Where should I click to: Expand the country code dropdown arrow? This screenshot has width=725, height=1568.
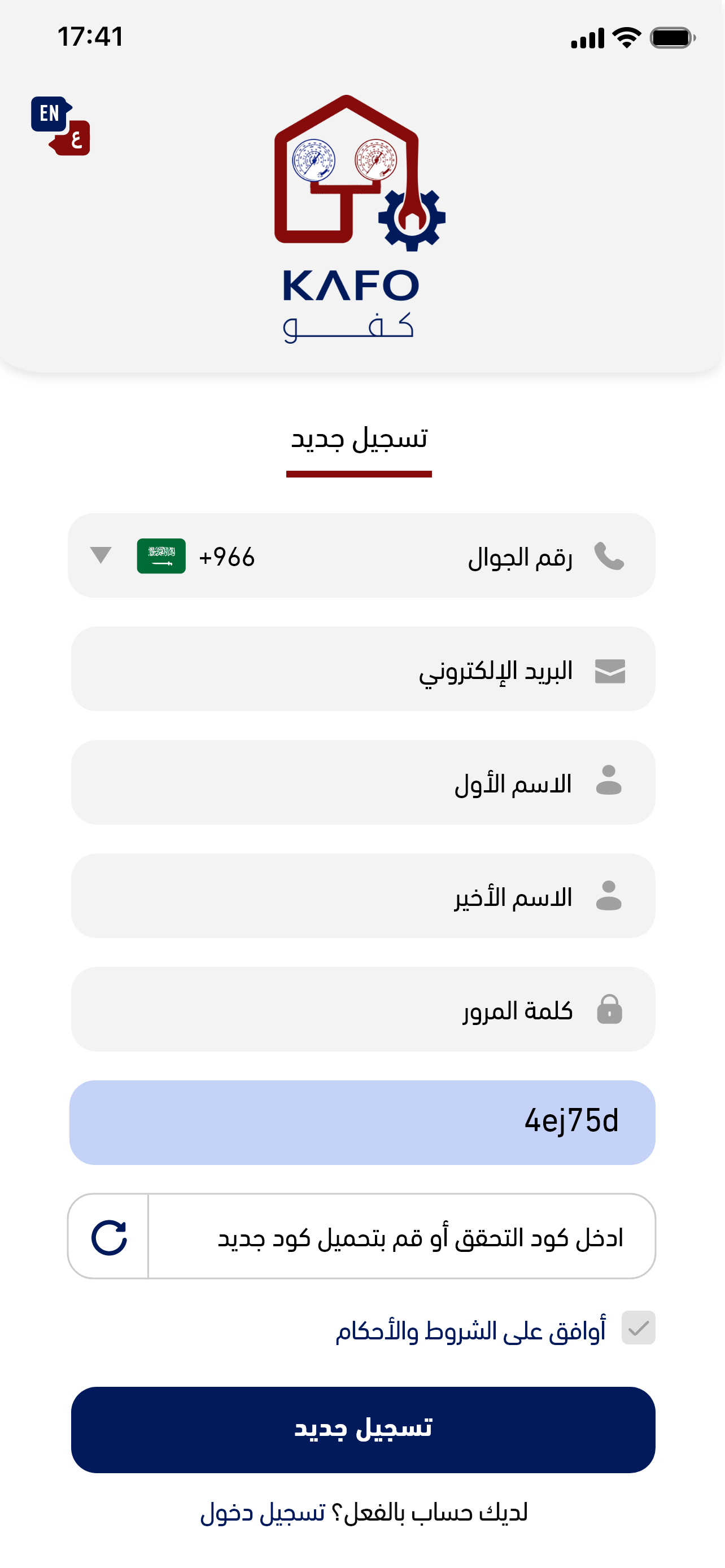click(x=101, y=555)
